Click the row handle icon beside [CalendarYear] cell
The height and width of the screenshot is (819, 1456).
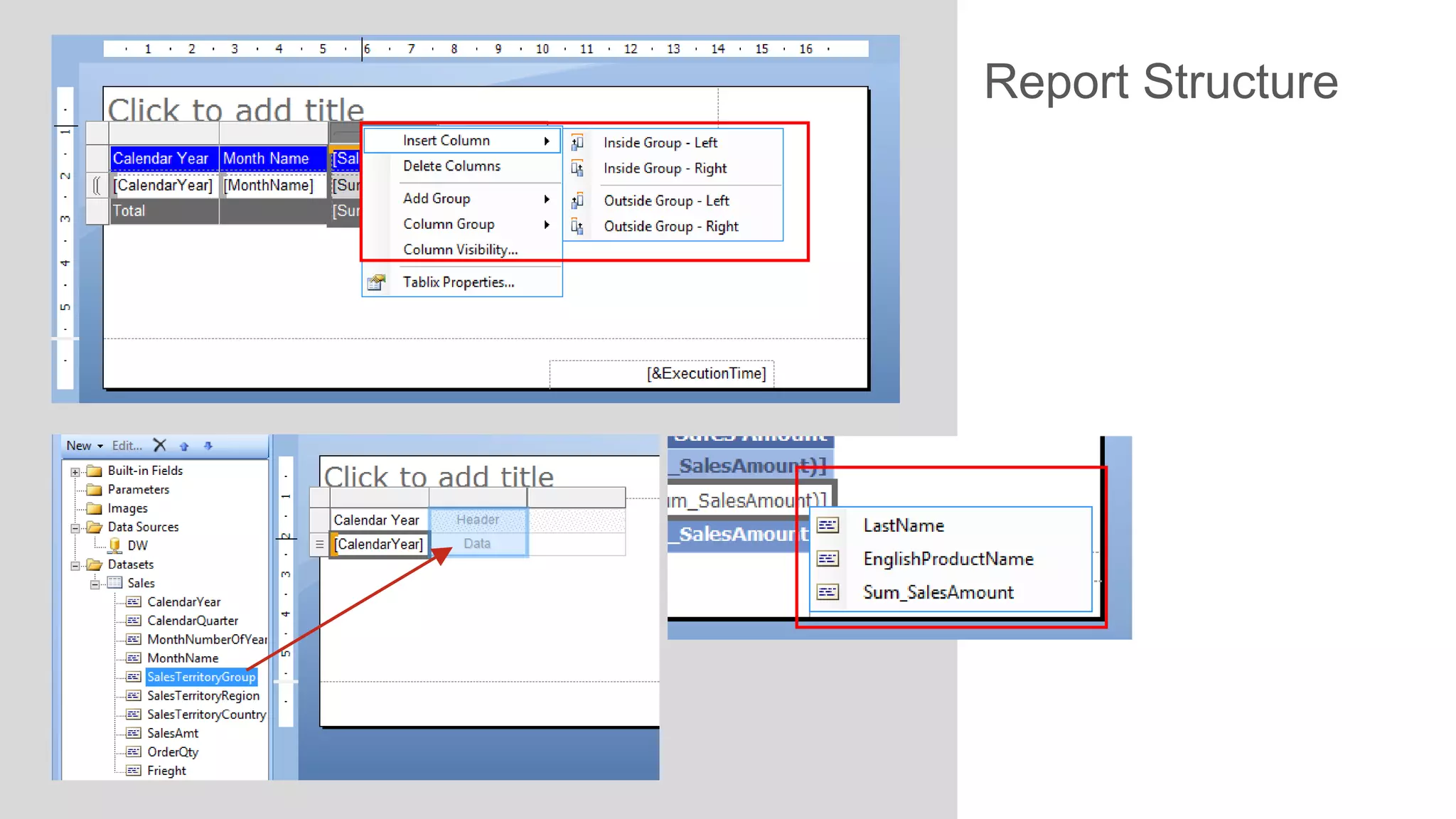click(320, 545)
